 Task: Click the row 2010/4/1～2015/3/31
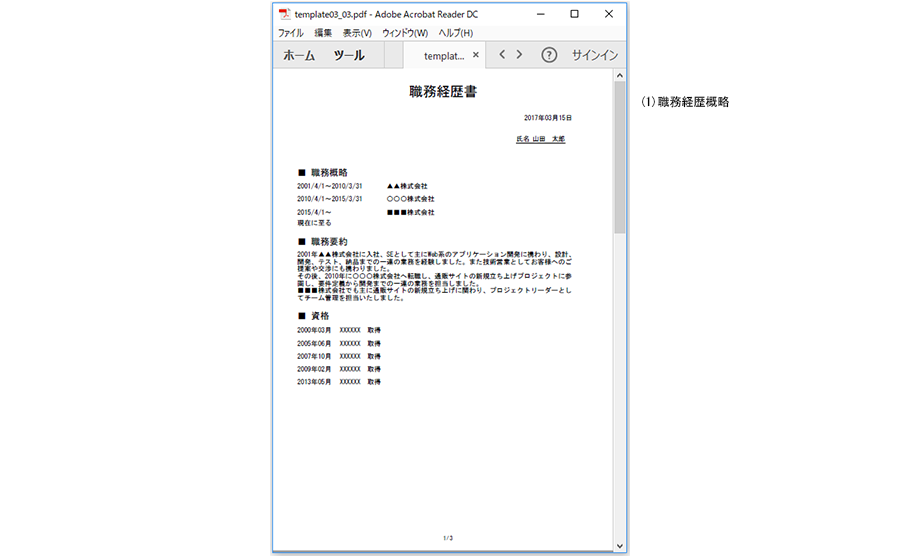pos(329,199)
